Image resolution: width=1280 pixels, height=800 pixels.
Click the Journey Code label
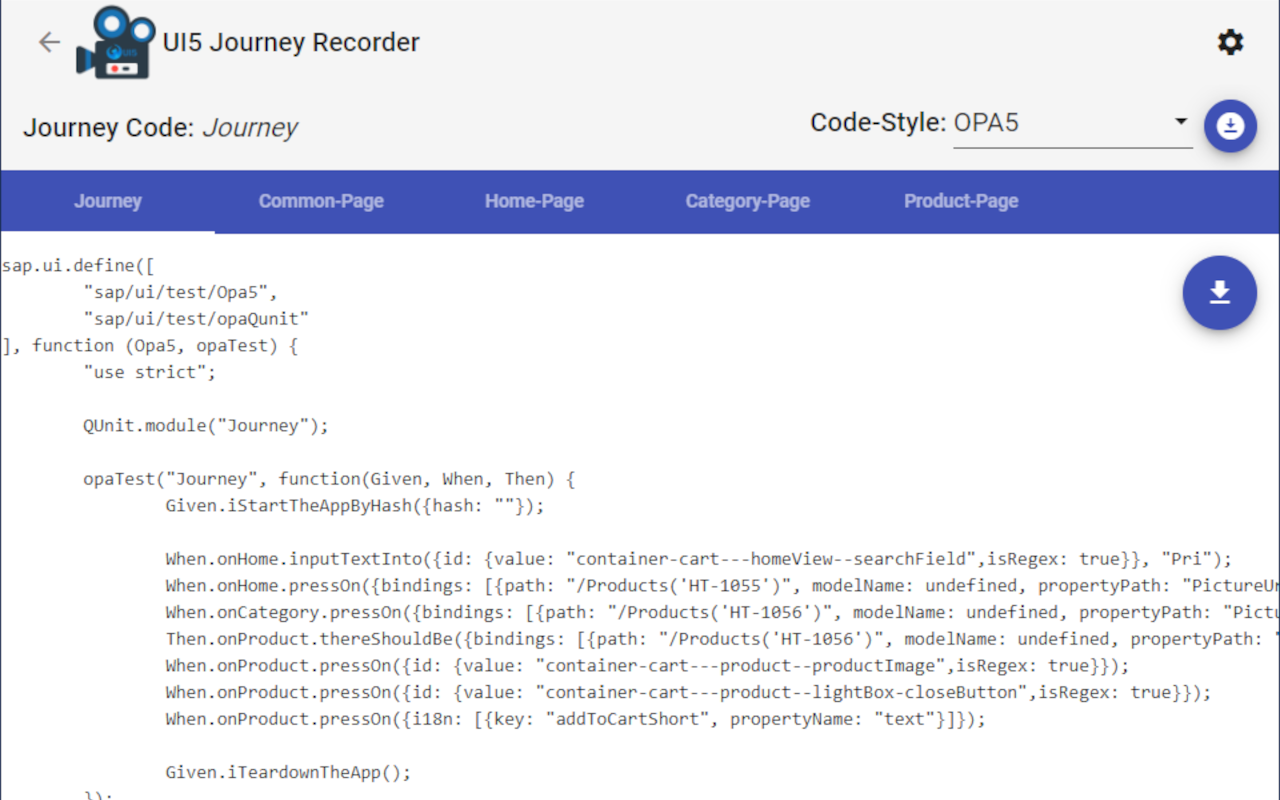pyautogui.click(x=108, y=127)
